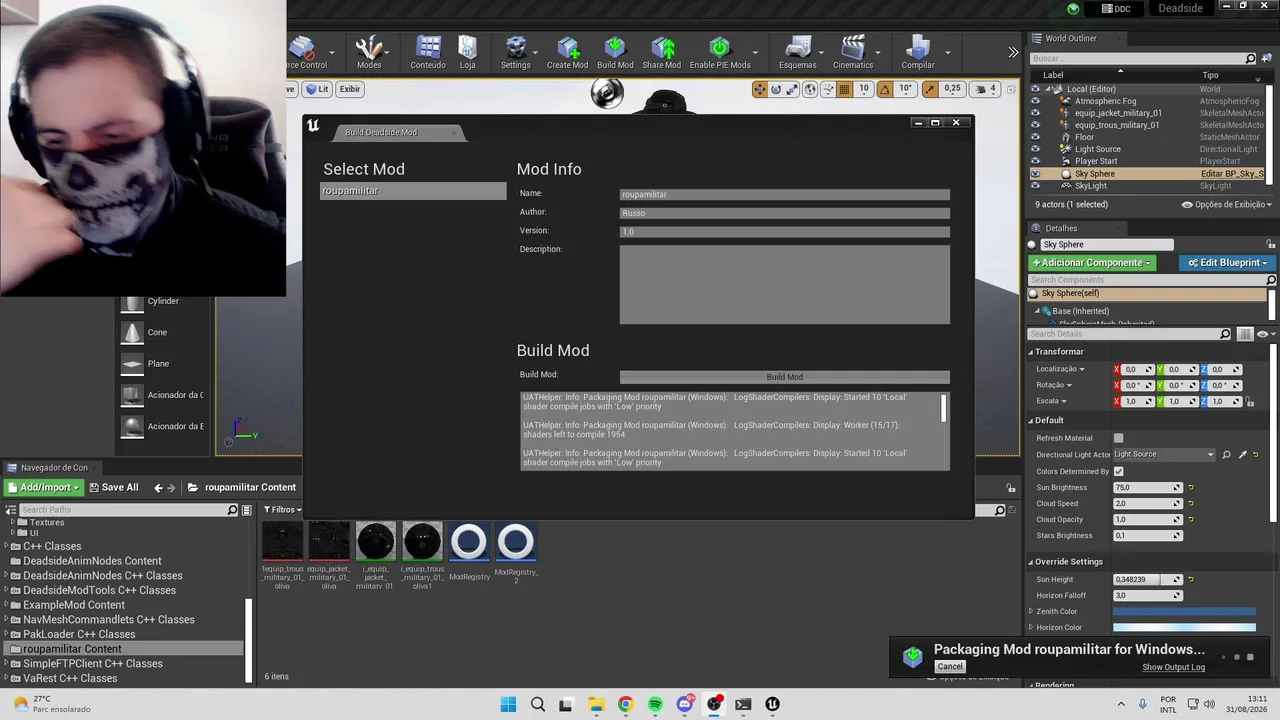Toggle visibility of Floor actor
Screen dimensions: 1280x720
(1035, 137)
